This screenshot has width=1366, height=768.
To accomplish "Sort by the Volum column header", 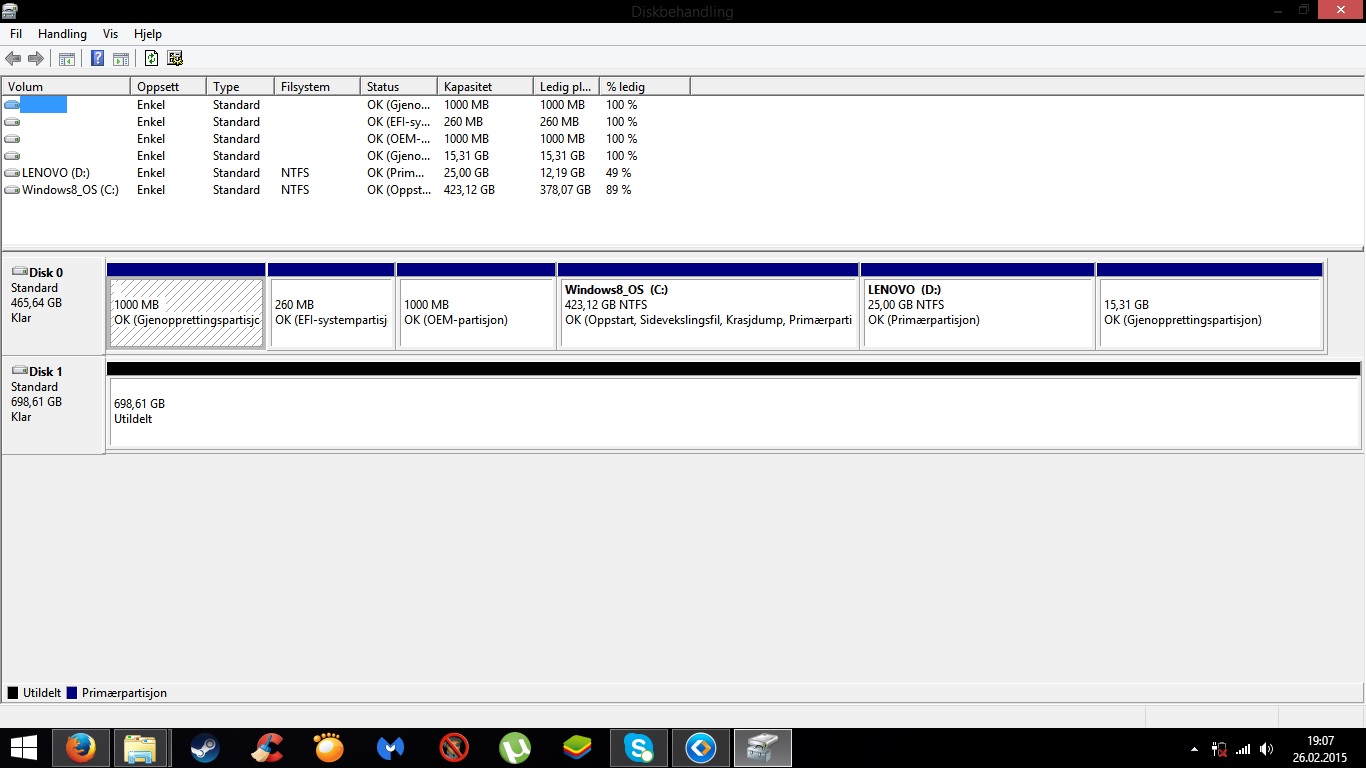I will click(x=66, y=87).
